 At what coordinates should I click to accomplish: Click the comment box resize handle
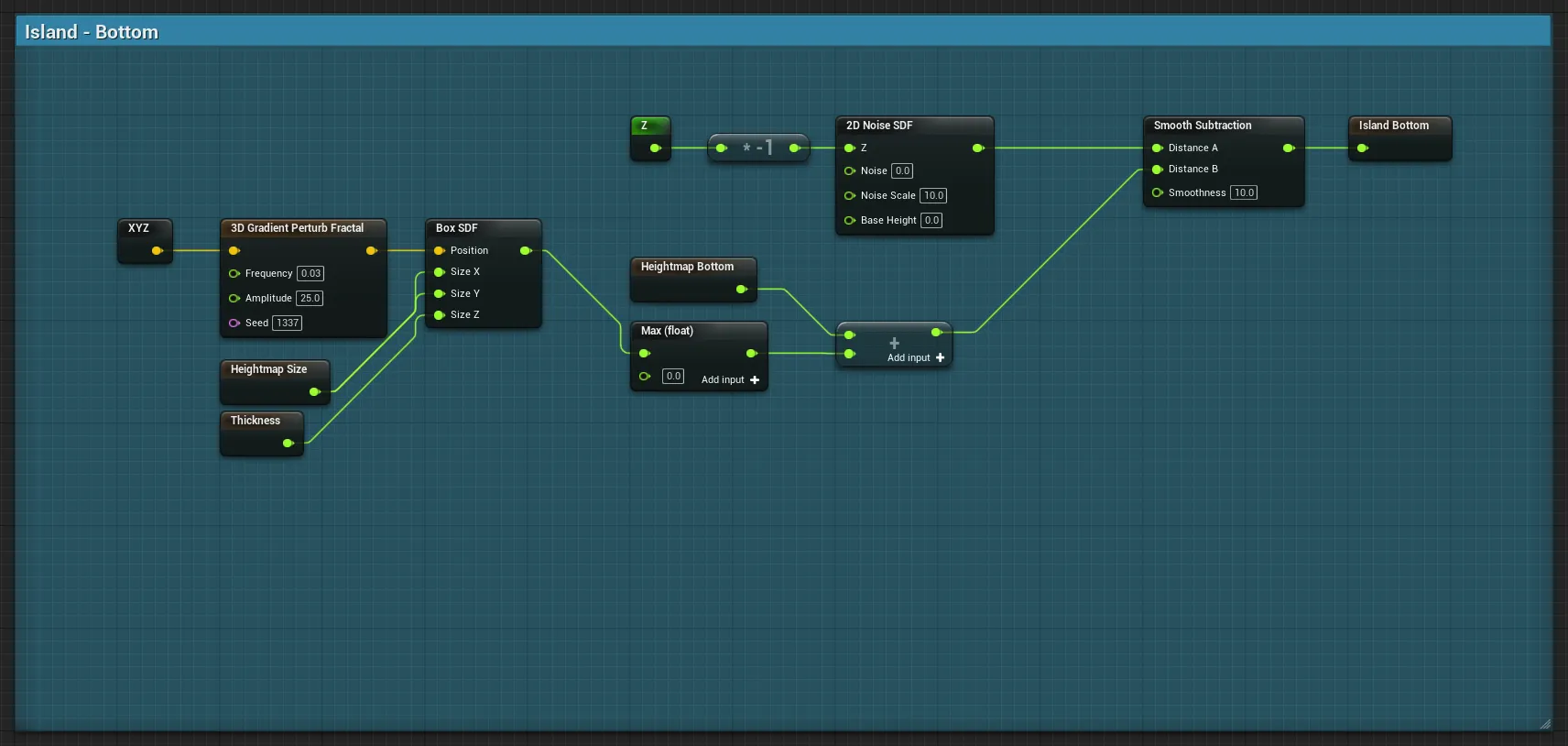tap(1545, 724)
